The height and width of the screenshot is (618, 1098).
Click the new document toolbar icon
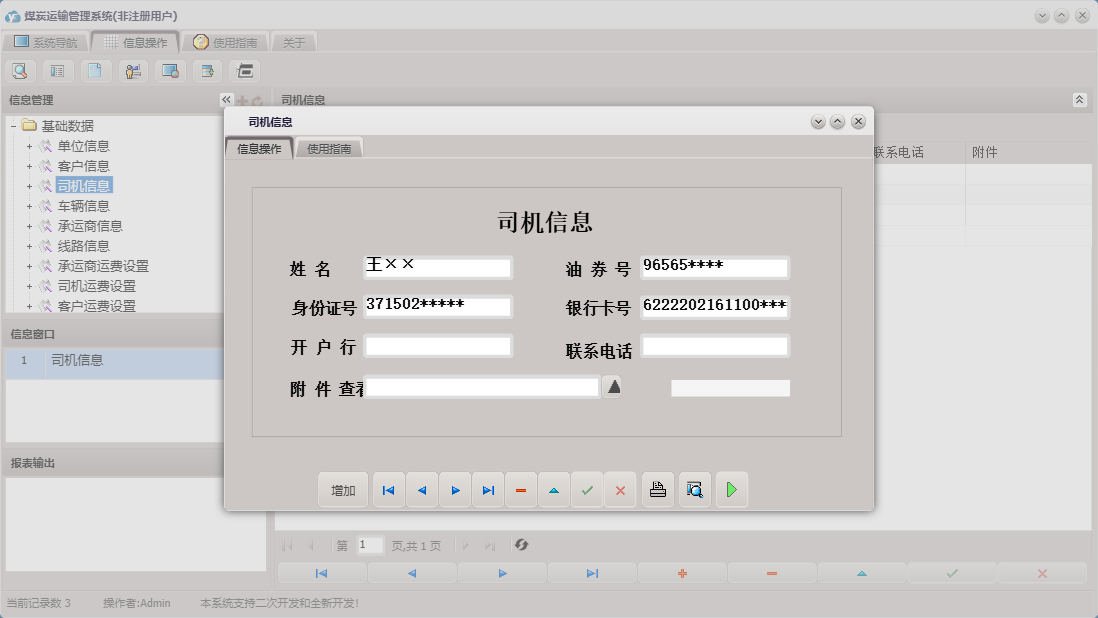coord(94,70)
